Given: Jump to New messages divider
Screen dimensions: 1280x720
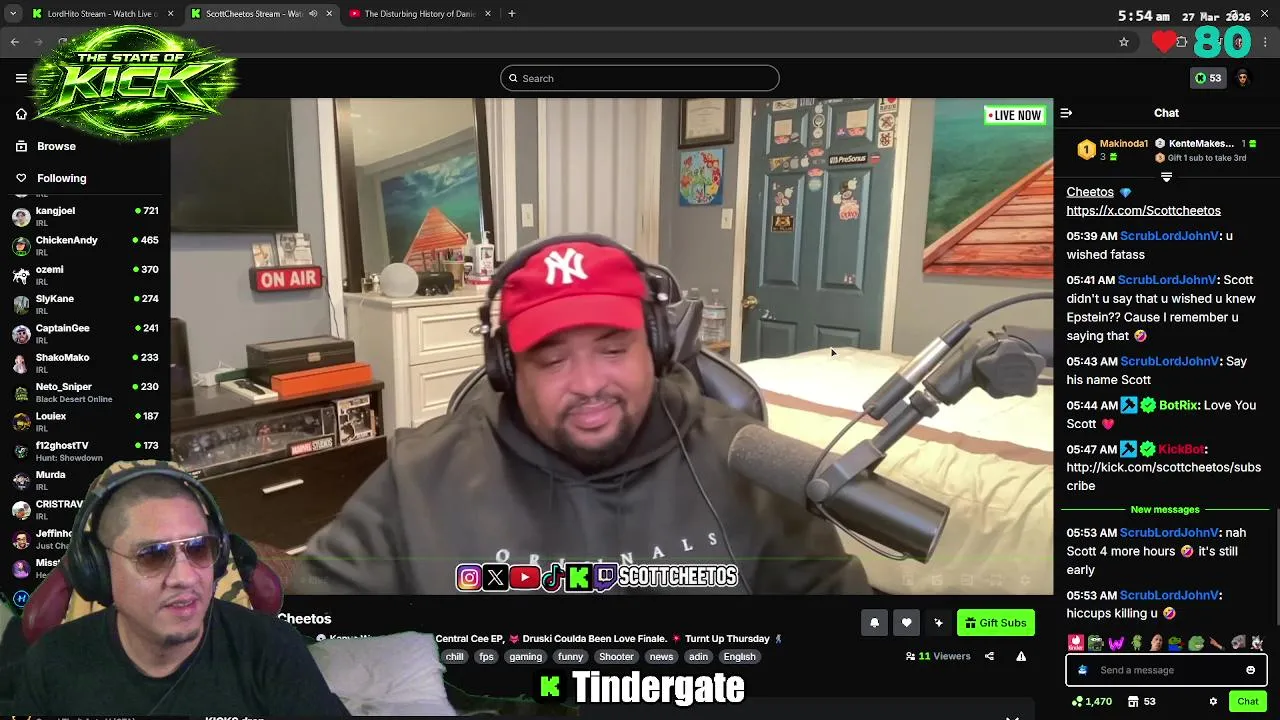Looking at the screenshot, I should [1165, 510].
